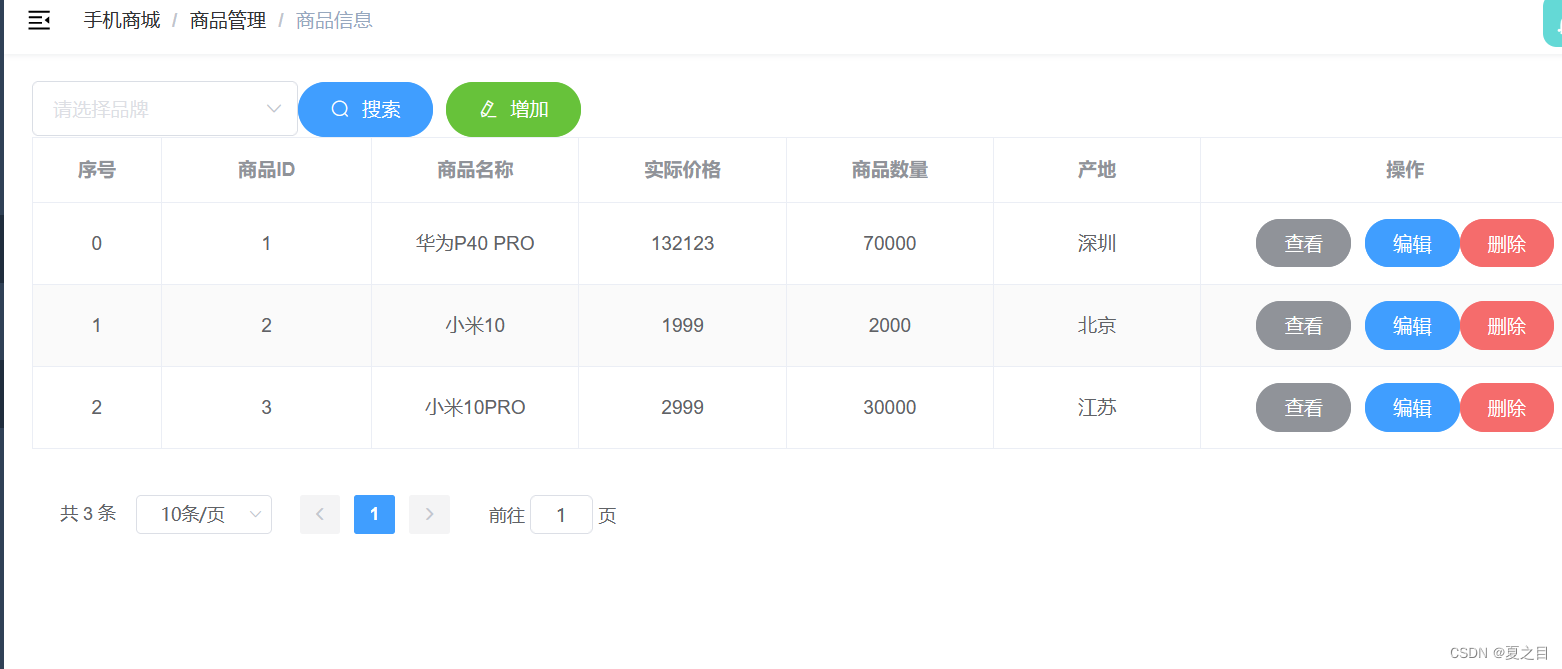
Task: Click the origin cell 深圳
Action: (1097, 243)
